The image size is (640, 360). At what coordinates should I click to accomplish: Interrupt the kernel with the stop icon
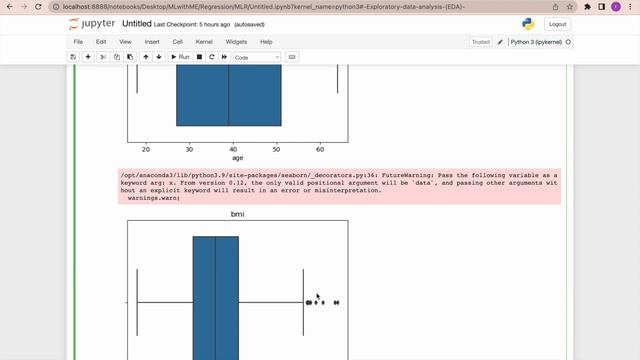tap(199, 57)
